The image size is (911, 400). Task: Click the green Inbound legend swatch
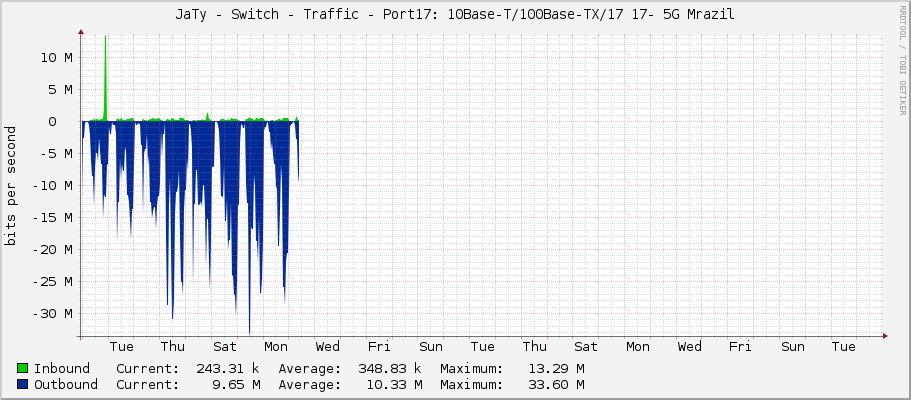[23, 369]
